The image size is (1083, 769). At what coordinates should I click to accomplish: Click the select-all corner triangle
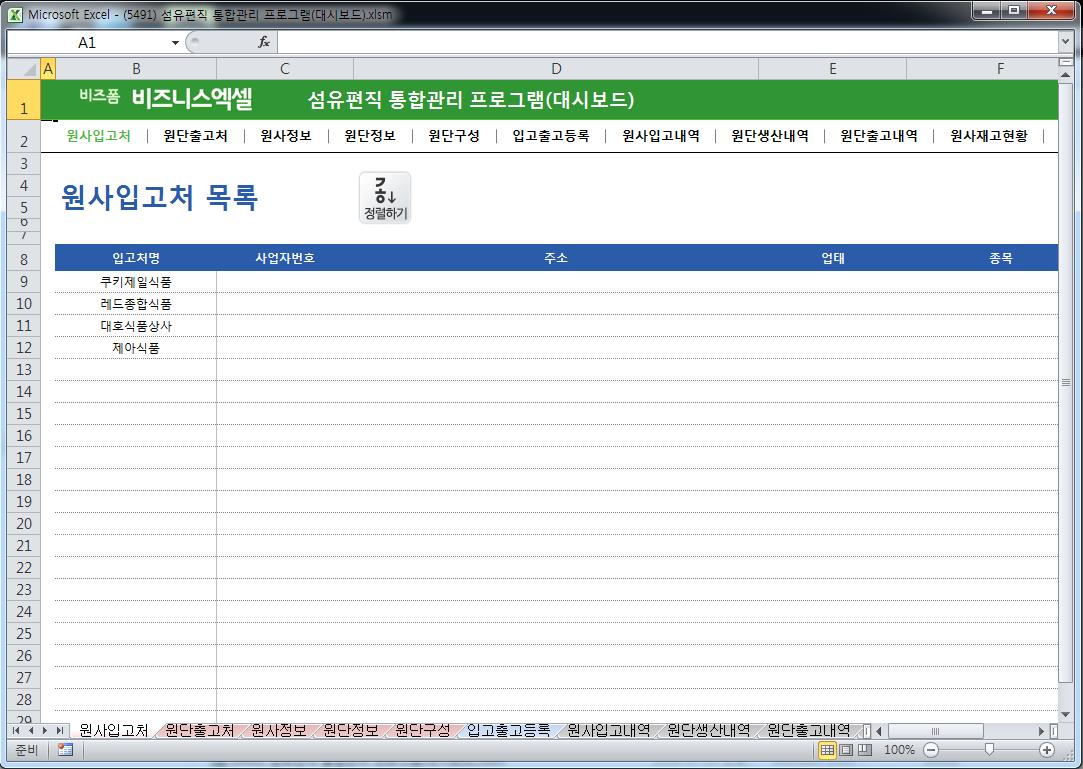[x=23, y=68]
